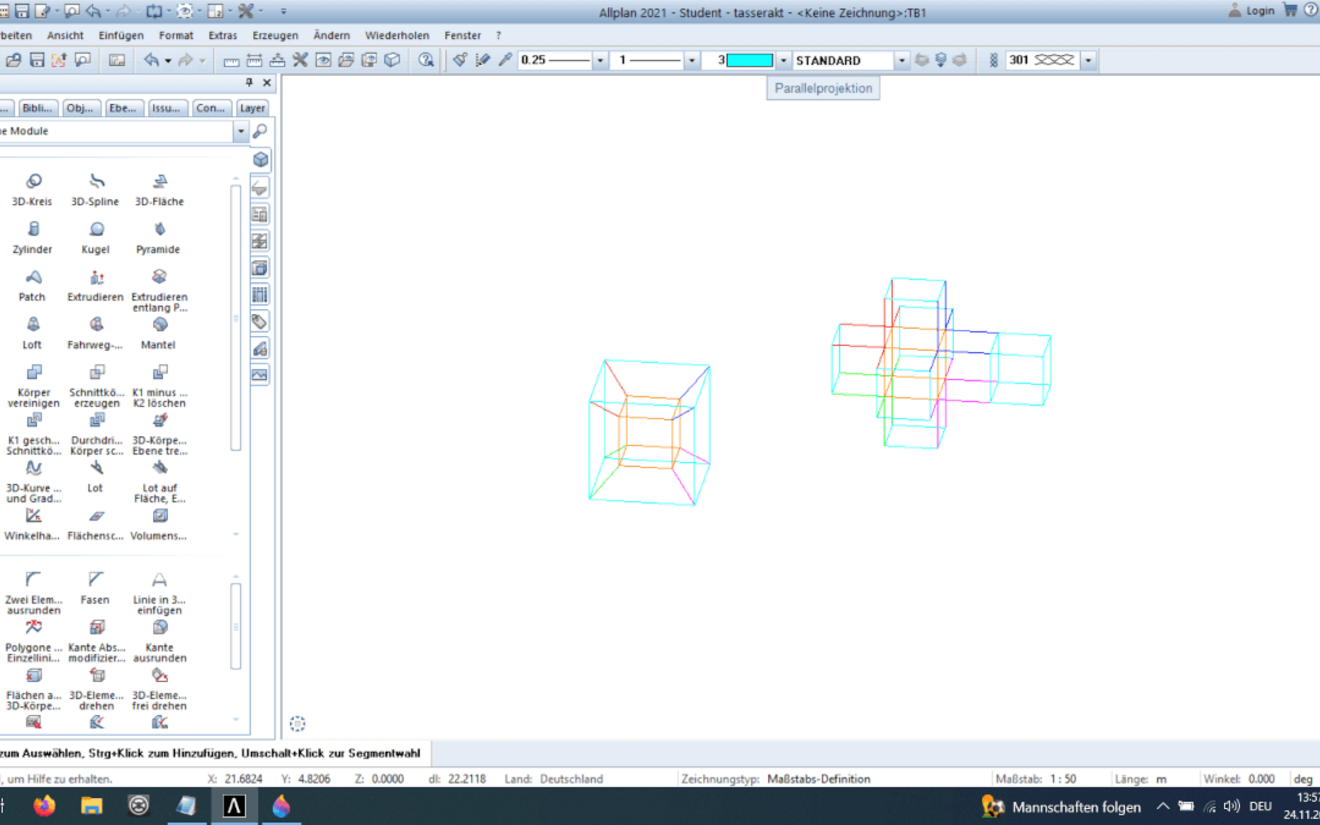1320x825 pixels.
Task: Choose the Pyramide tool
Action: coord(159,236)
